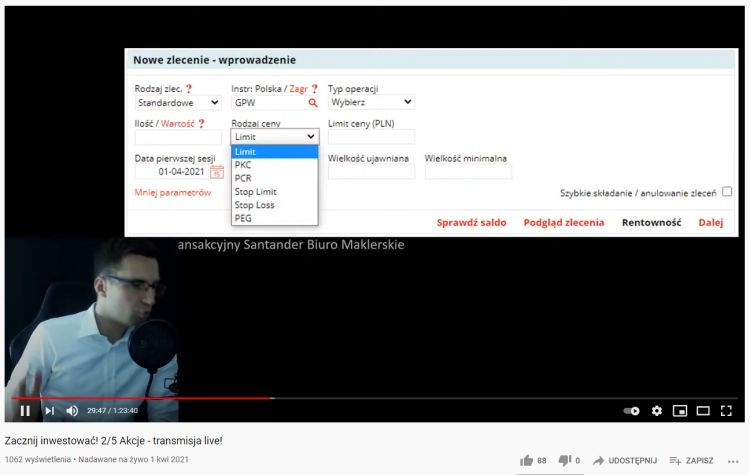
Task: Skip to the next video
Action: click(49, 410)
